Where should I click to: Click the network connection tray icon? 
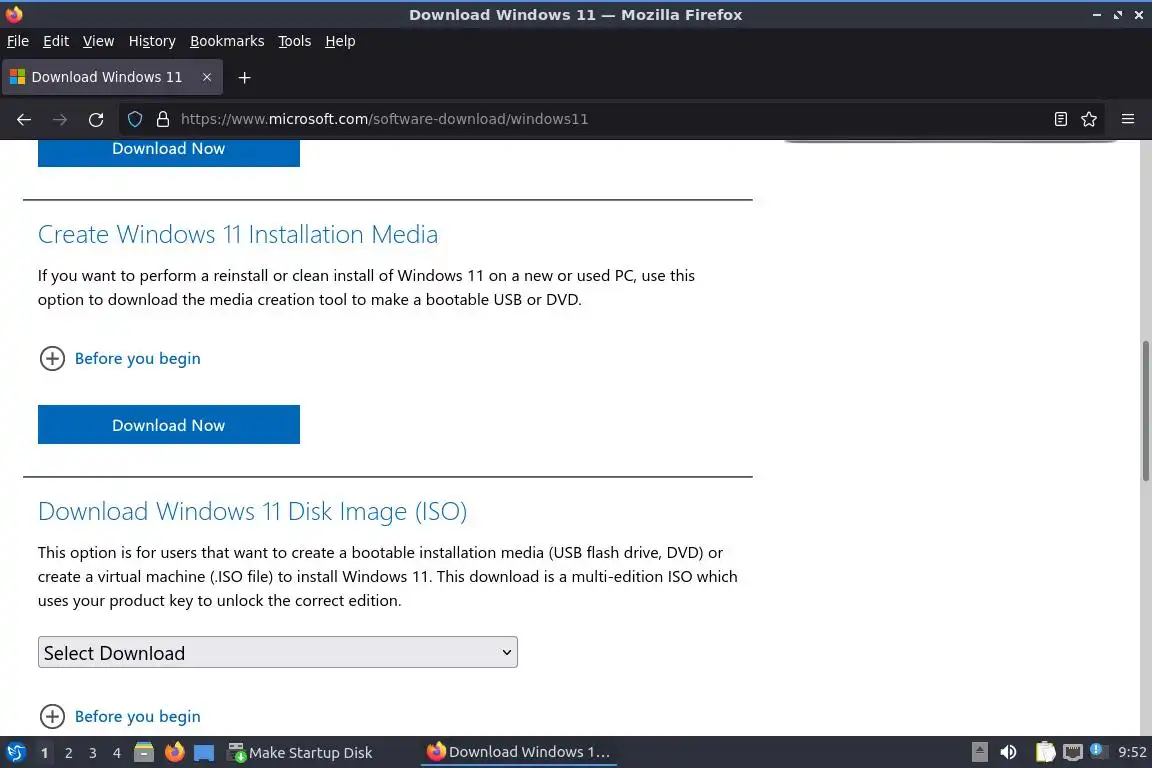point(1073,752)
